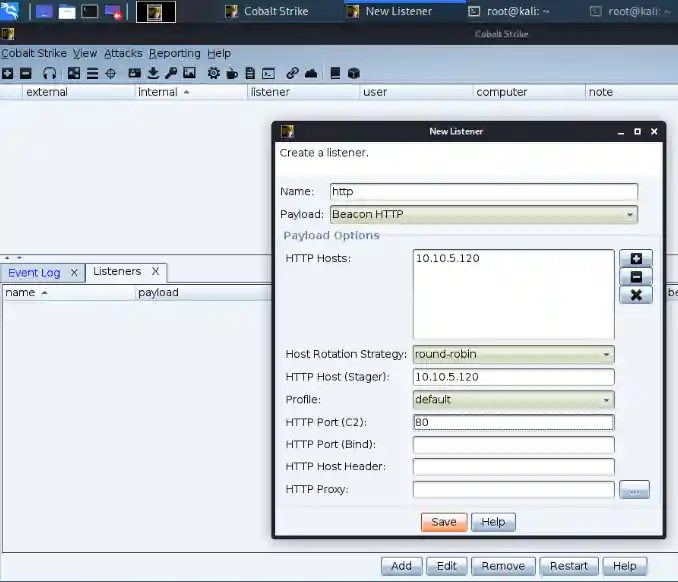
Task: Add an HTTP host with plus button
Action: click(635, 259)
